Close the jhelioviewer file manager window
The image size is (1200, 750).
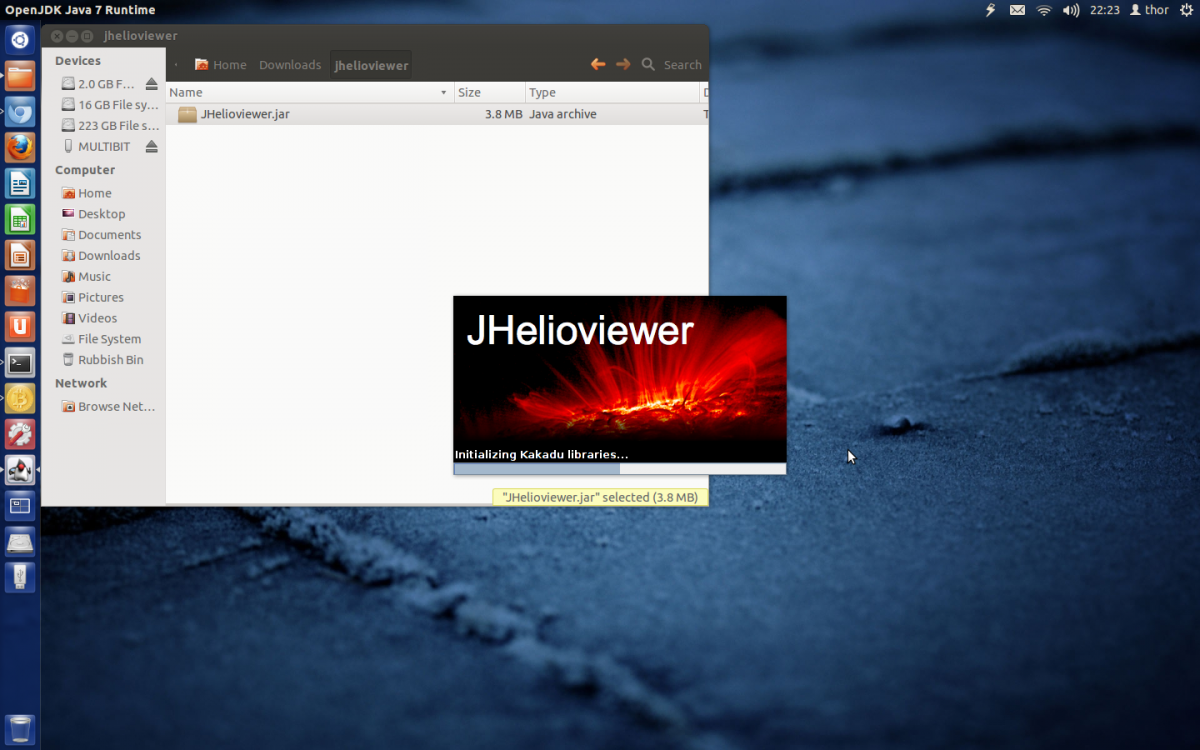pos(57,36)
